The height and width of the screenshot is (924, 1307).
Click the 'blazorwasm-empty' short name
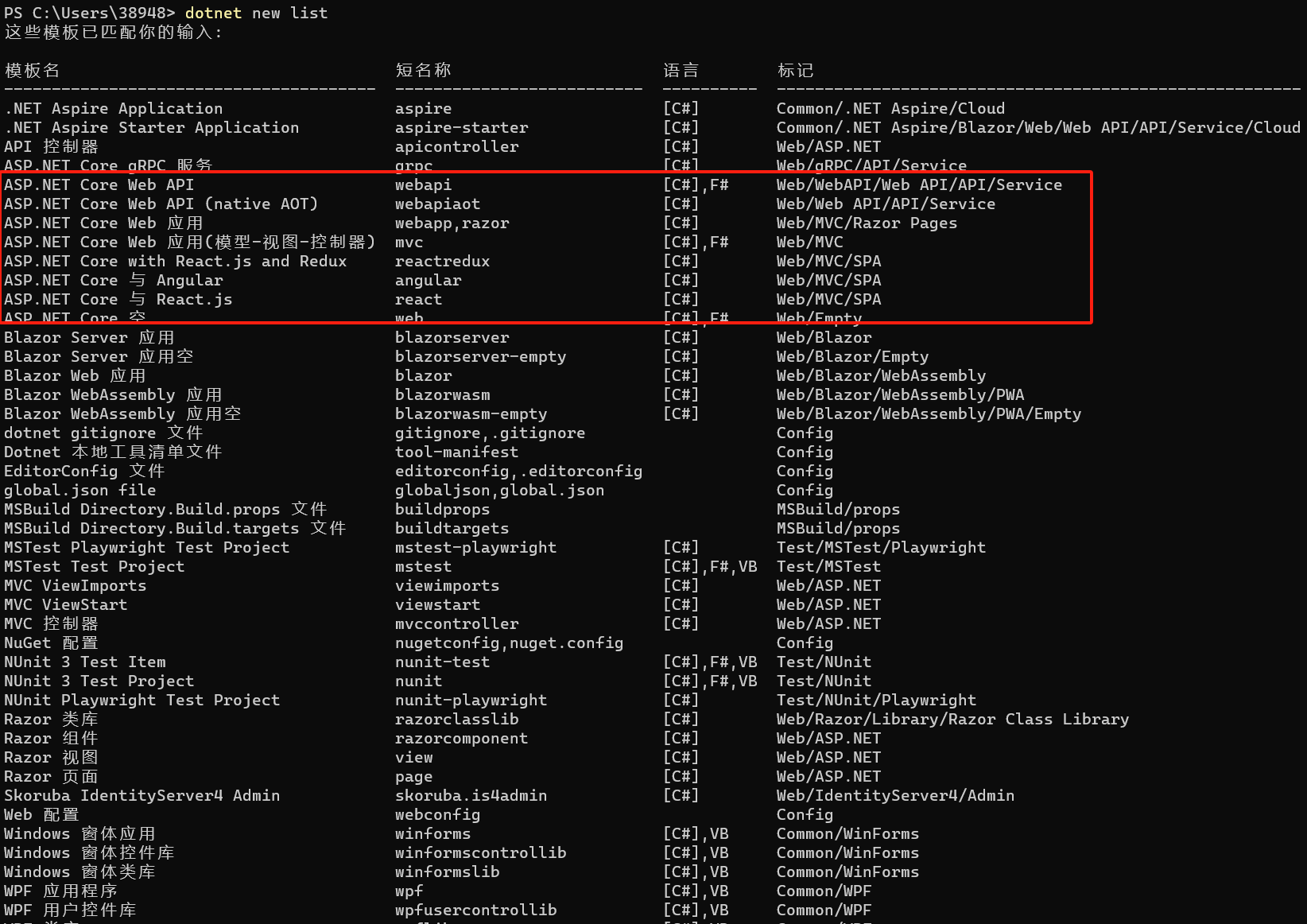click(x=471, y=413)
